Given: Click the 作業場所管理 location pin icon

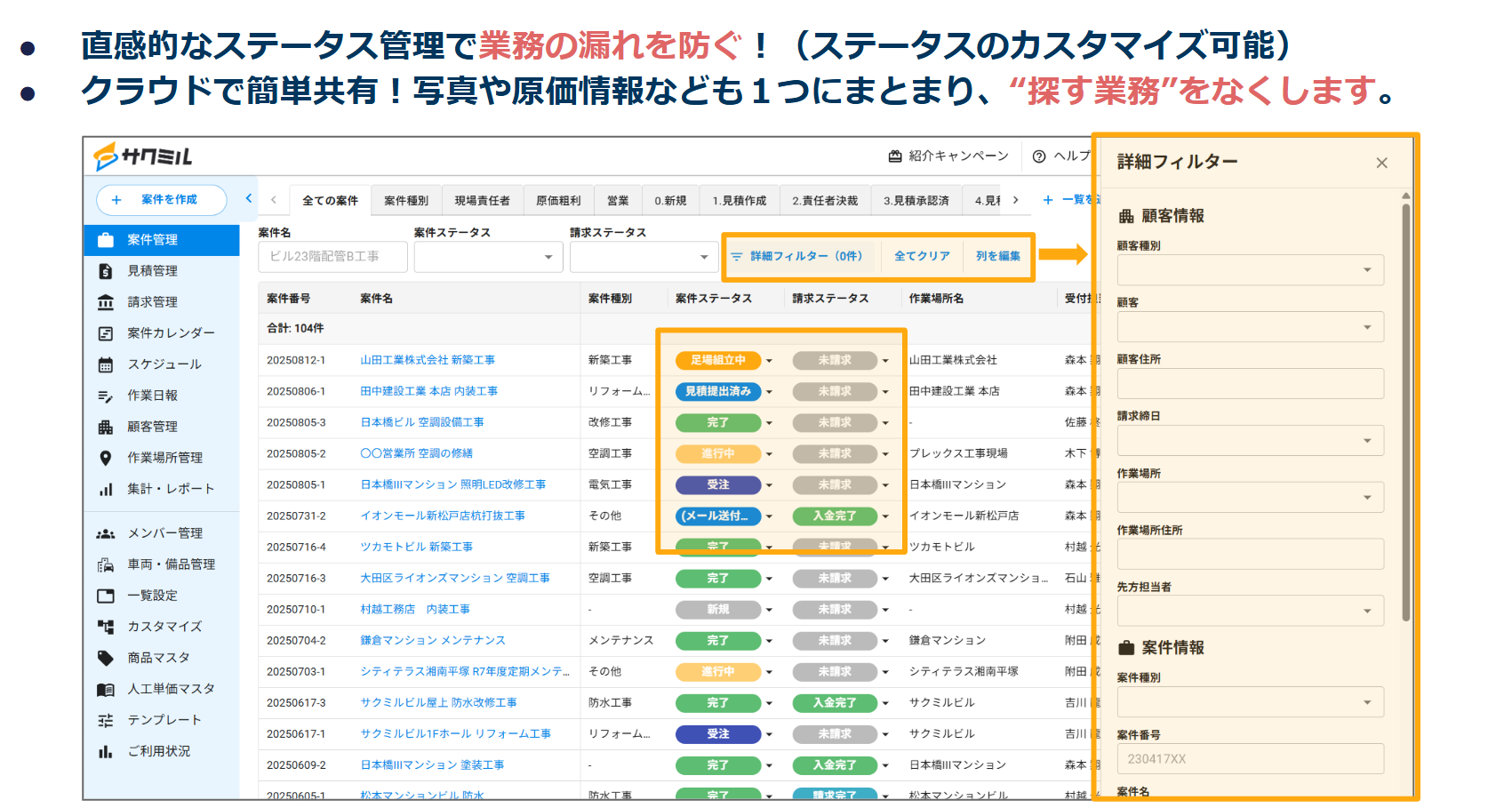Looking at the screenshot, I should pos(106,458).
